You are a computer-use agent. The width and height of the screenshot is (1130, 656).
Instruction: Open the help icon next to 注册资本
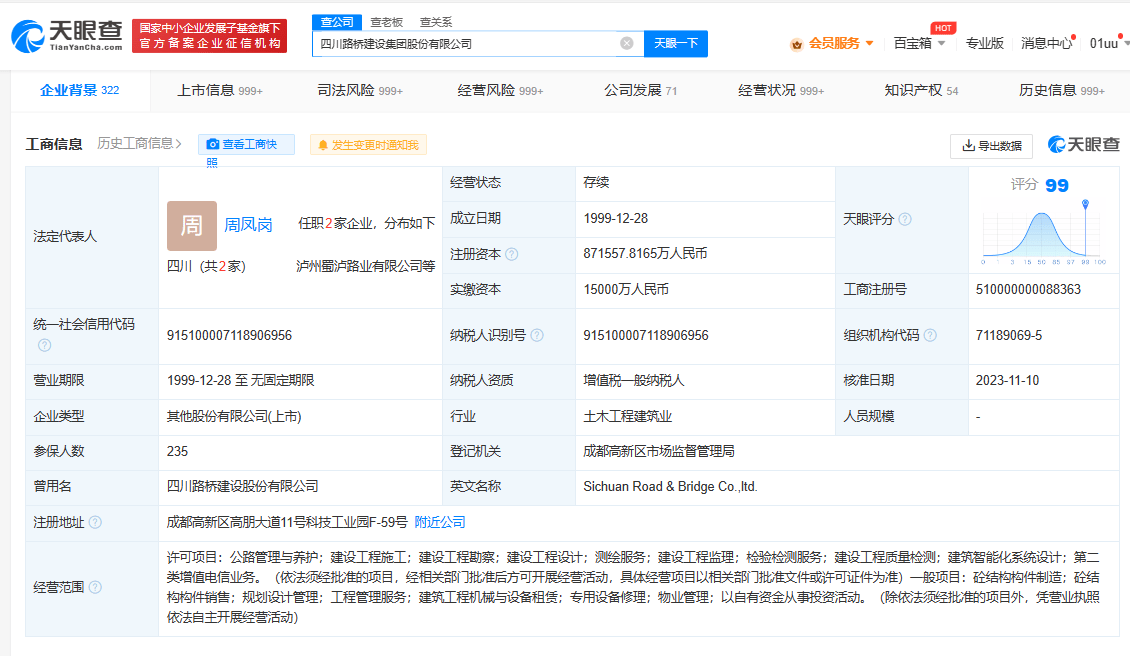coord(512,254)
